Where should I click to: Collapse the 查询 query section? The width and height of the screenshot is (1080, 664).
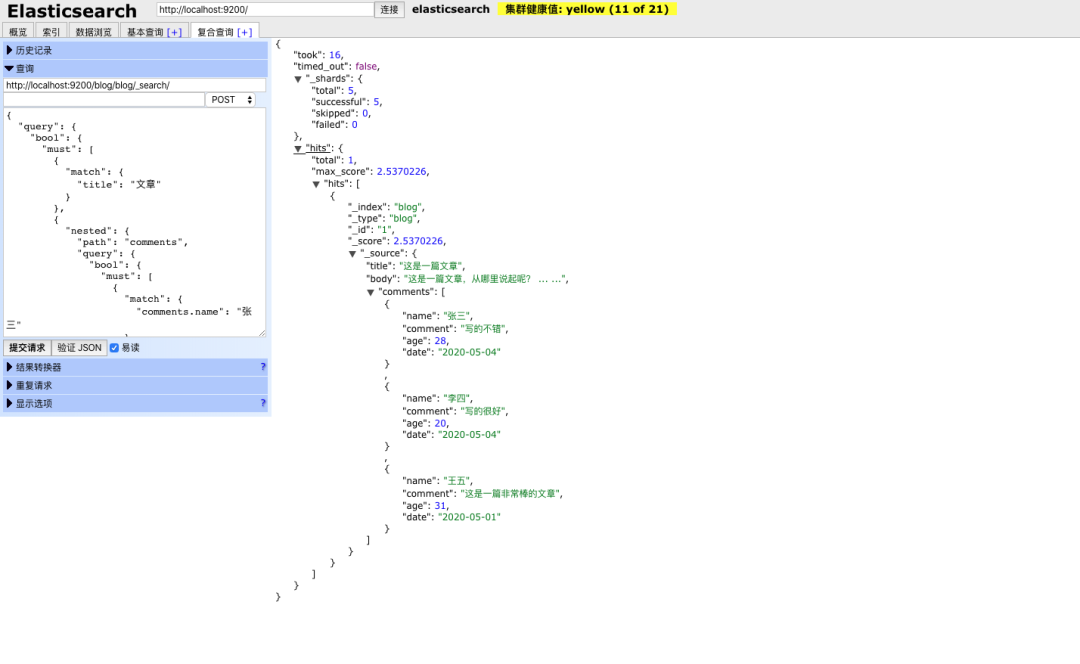[136, 68]
